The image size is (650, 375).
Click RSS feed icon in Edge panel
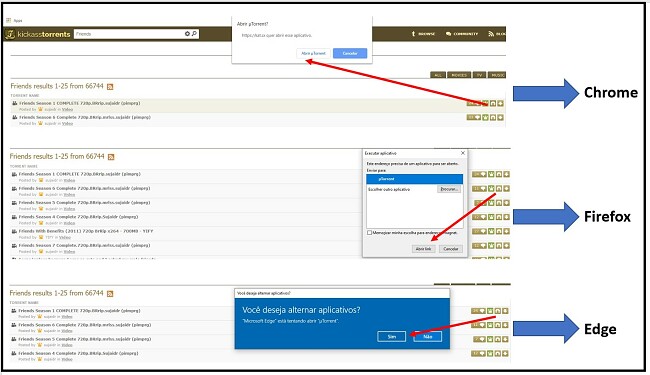pos(110,294)
